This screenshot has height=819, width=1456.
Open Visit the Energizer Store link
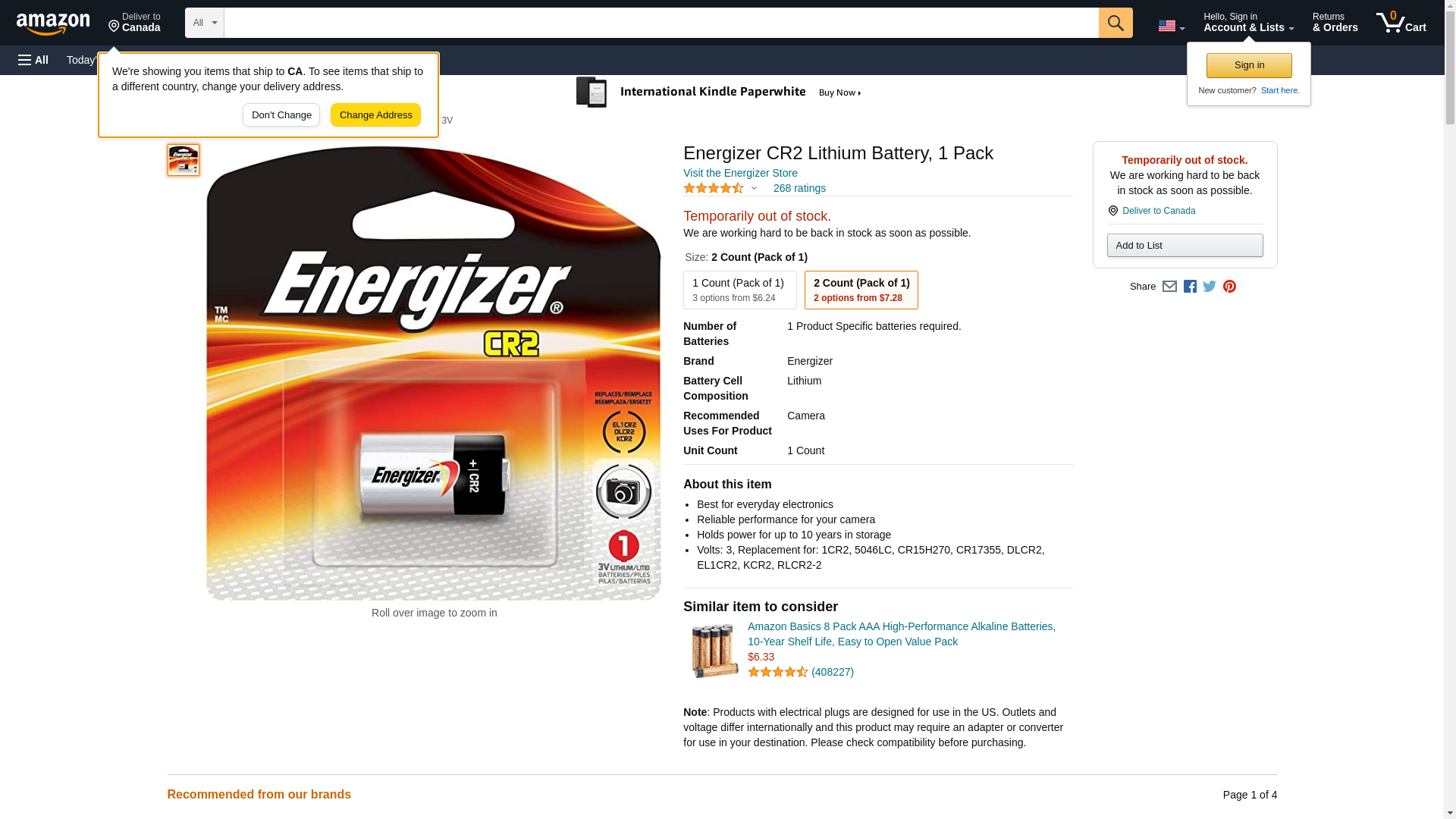click(x=740, y=173)
